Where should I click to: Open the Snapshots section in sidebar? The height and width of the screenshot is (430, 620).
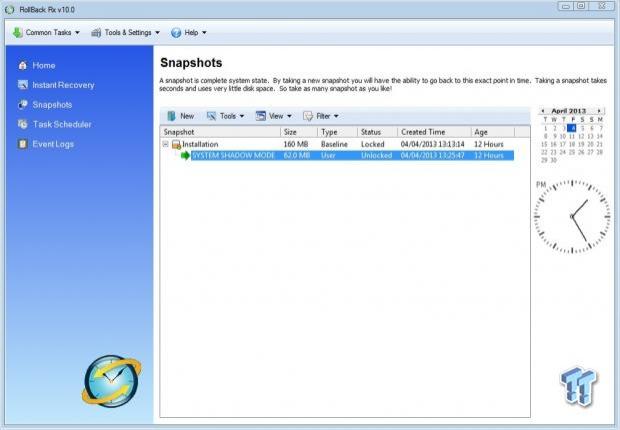pos(52,105)
